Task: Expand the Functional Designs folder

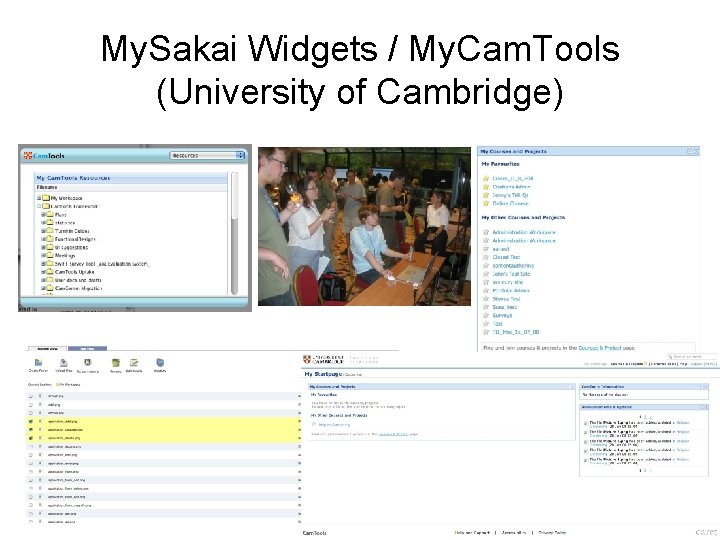Action: tap(44, 239)
